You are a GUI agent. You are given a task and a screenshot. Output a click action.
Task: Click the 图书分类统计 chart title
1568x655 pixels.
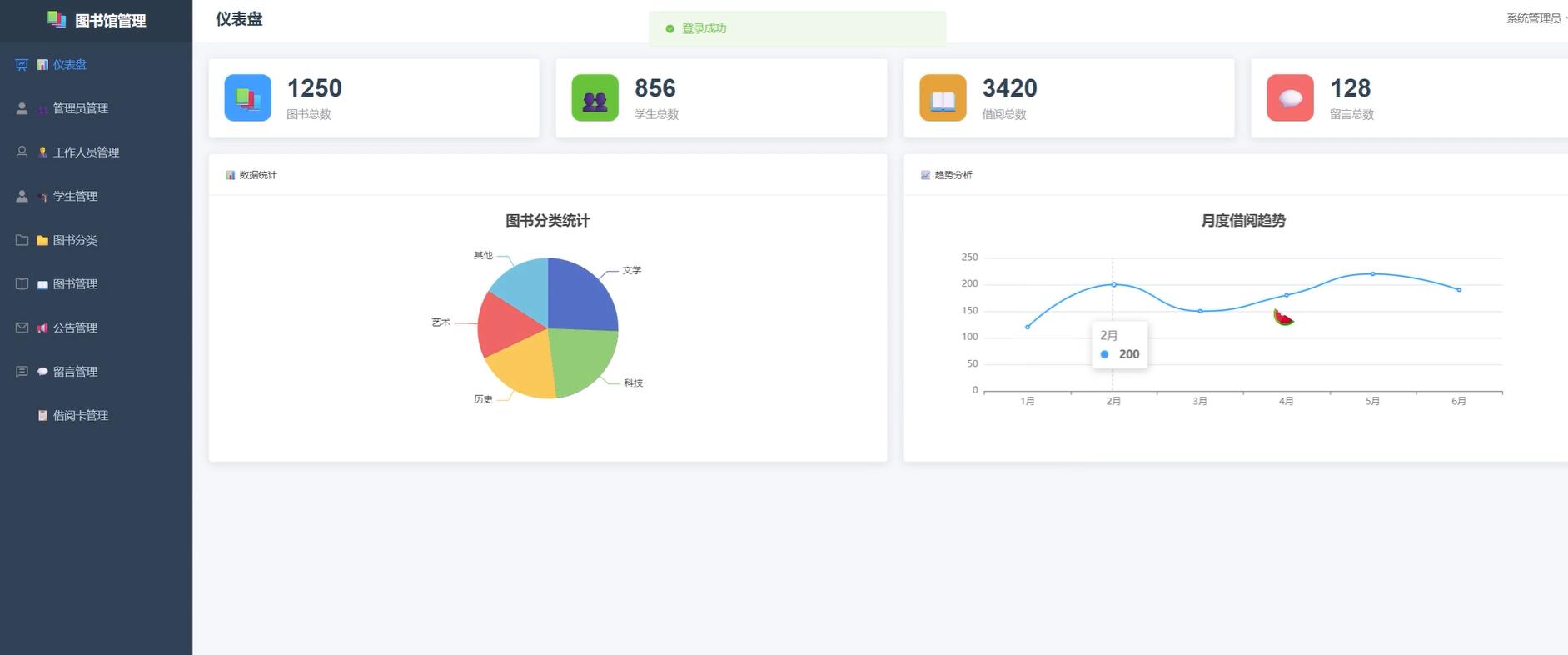tap(548, 221)
